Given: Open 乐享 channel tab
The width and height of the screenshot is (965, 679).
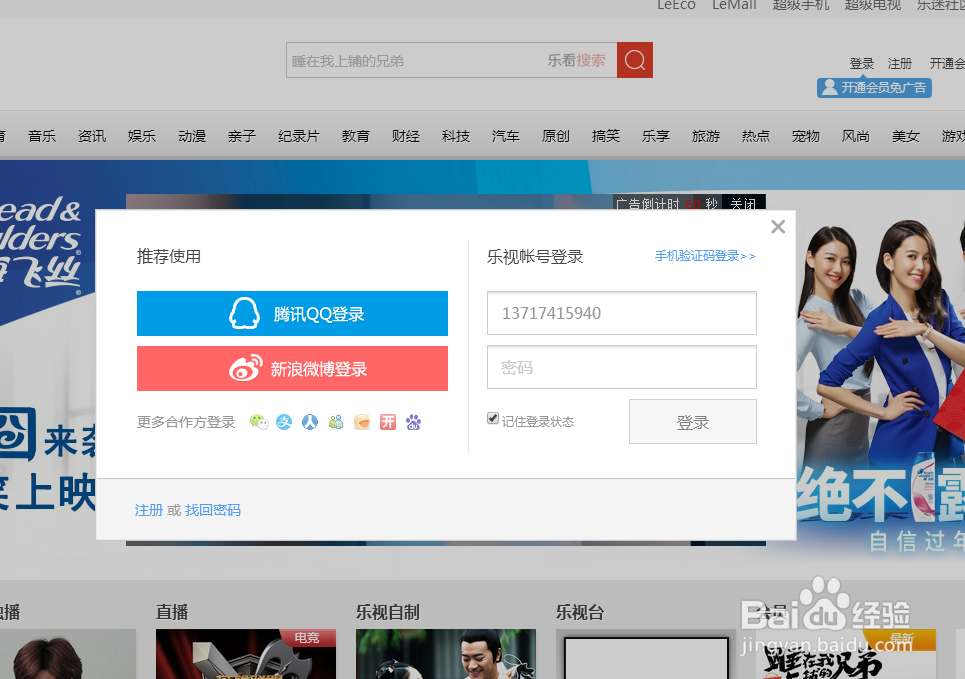Looking at the screenshot, I should [655, 136].
